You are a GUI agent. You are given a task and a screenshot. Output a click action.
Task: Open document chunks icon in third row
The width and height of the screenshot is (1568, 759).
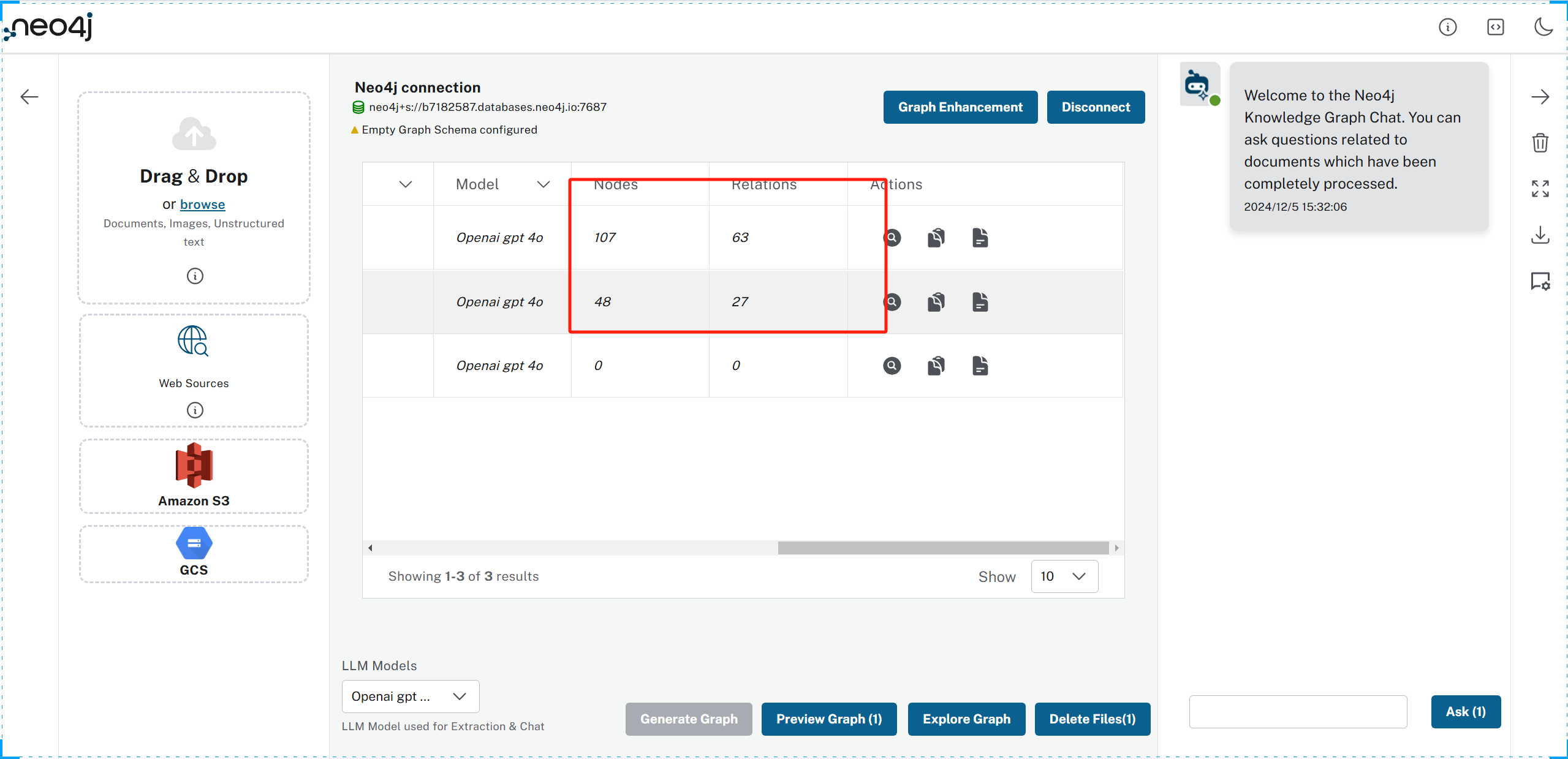(980, 366)
